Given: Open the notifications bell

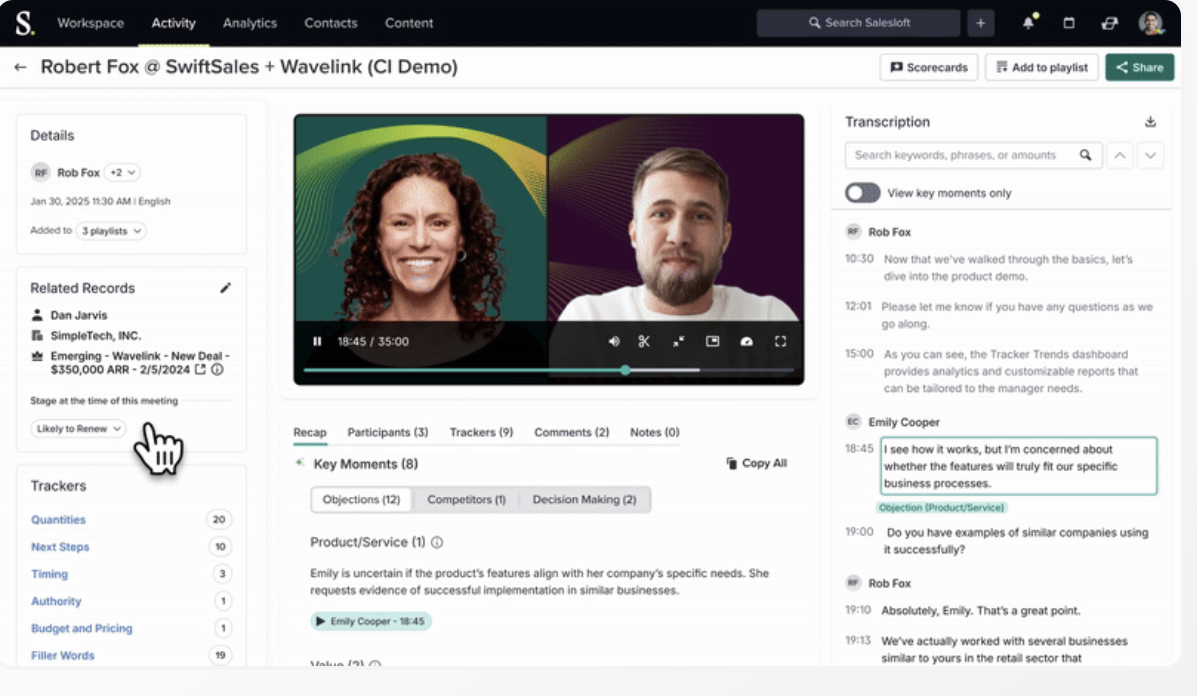Looking at the screenshot, I should pyautogui.click(x=1029, y=22).
